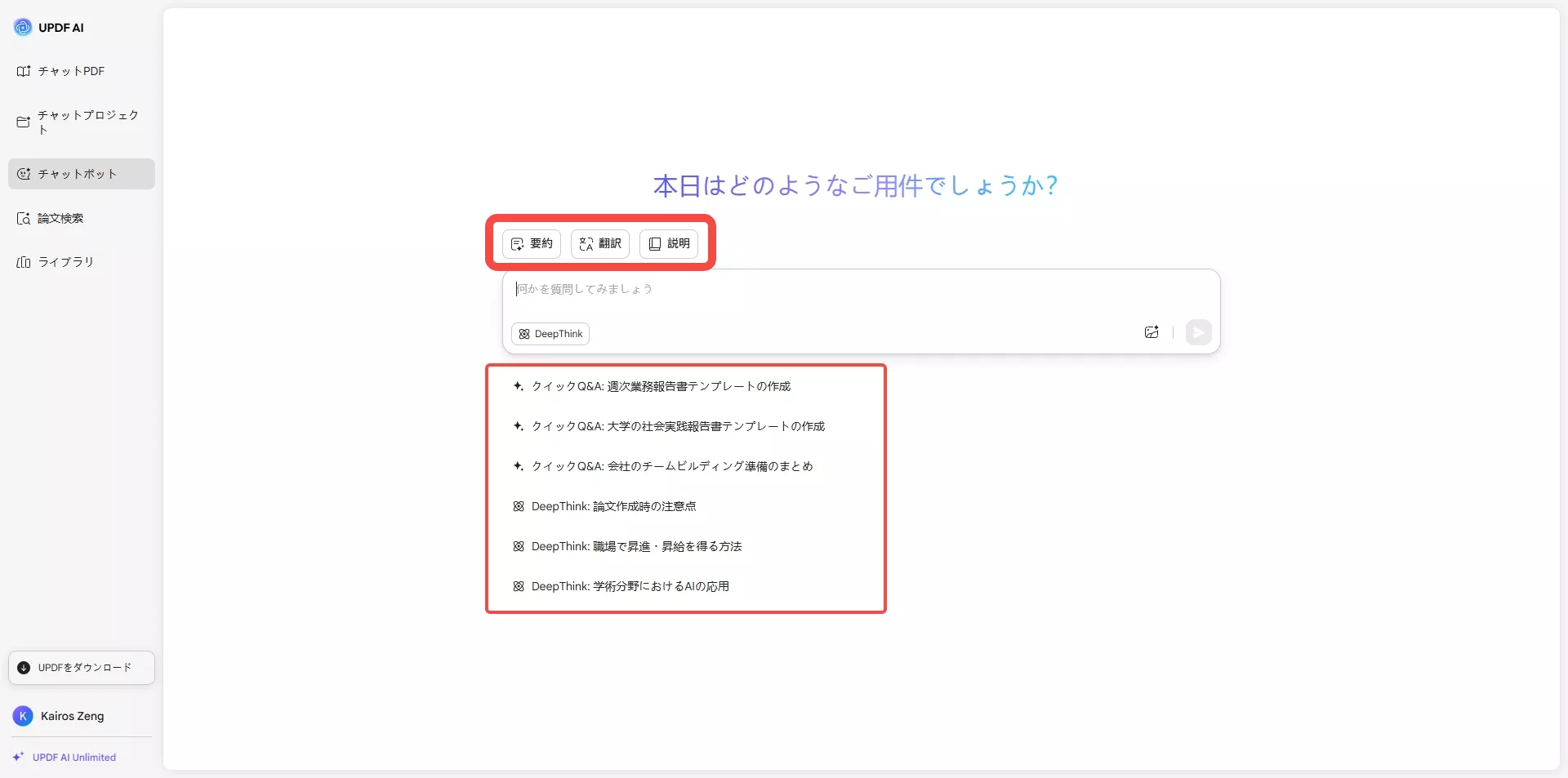Select suggestion 大学の社会実践報告書テンプレートの作成

click(669, 426)
